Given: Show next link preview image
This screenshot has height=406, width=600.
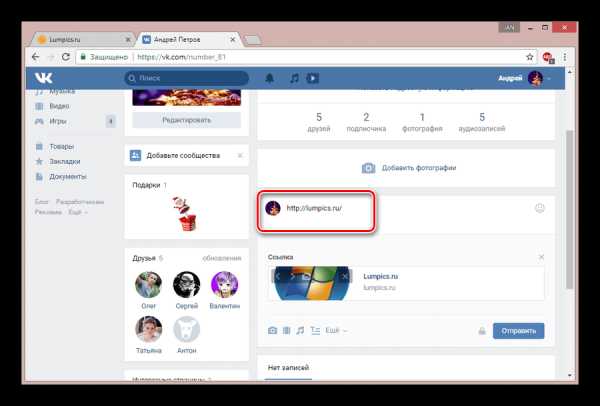Looking at the screenshot, I should click(293, 276).
